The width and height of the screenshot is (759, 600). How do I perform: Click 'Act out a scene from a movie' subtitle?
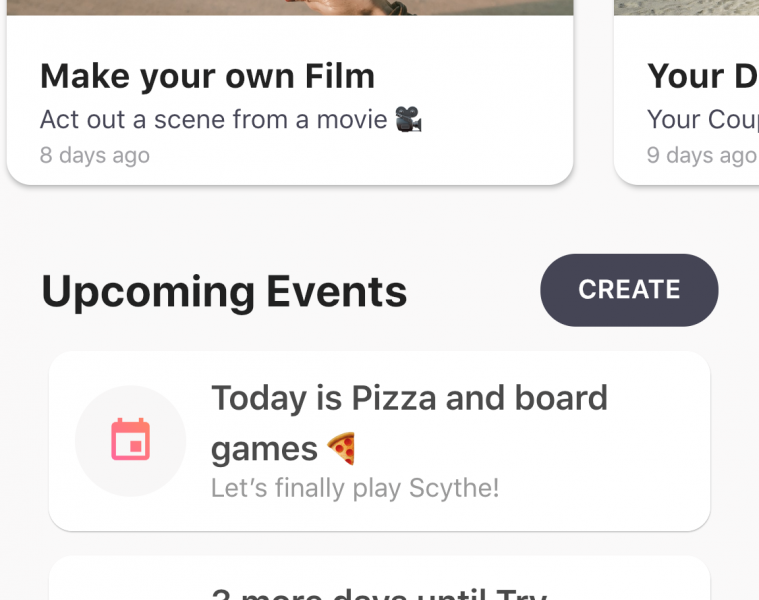(x=213, y=120)
